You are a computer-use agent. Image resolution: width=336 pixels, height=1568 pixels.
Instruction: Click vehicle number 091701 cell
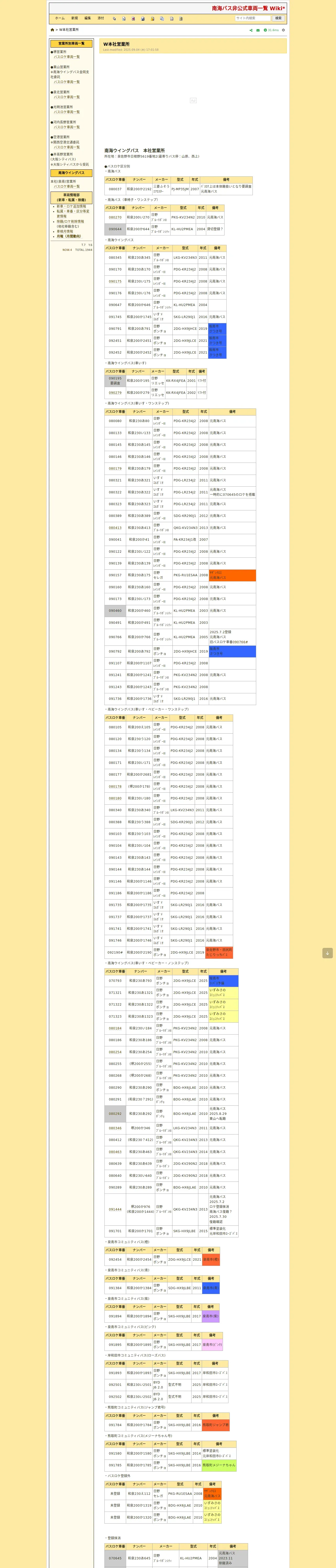click(x=115, y=1231)
